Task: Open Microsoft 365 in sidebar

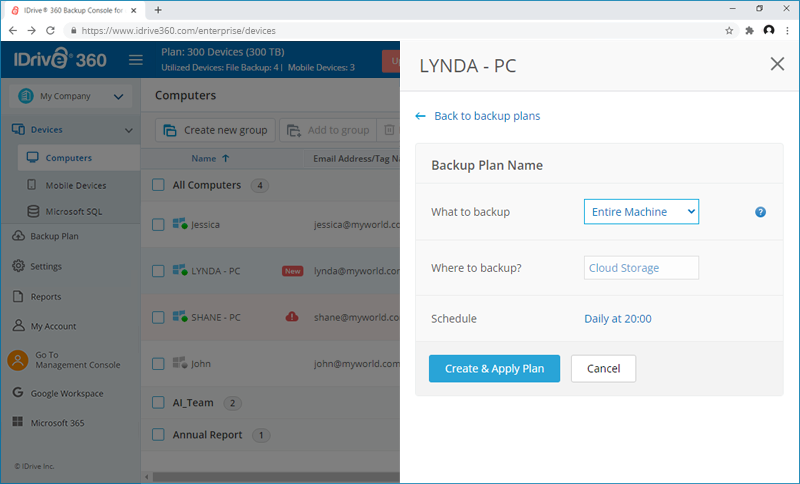Action: 57,423
